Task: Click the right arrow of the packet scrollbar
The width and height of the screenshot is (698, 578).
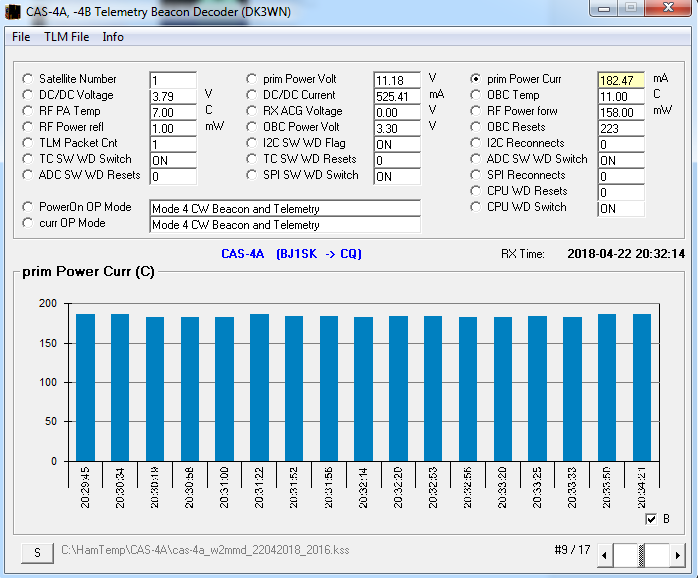Action: tap(679, 553)
